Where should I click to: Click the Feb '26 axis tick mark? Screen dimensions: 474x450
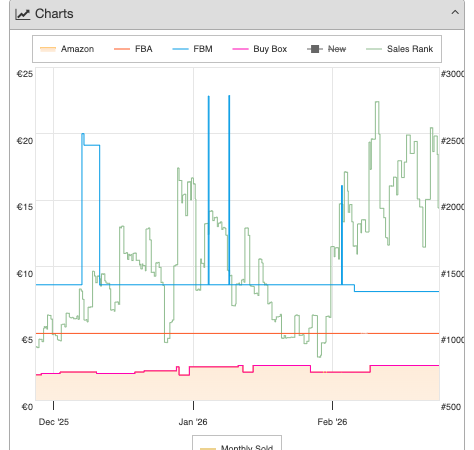pyautogui.click(x=332, y=405)
